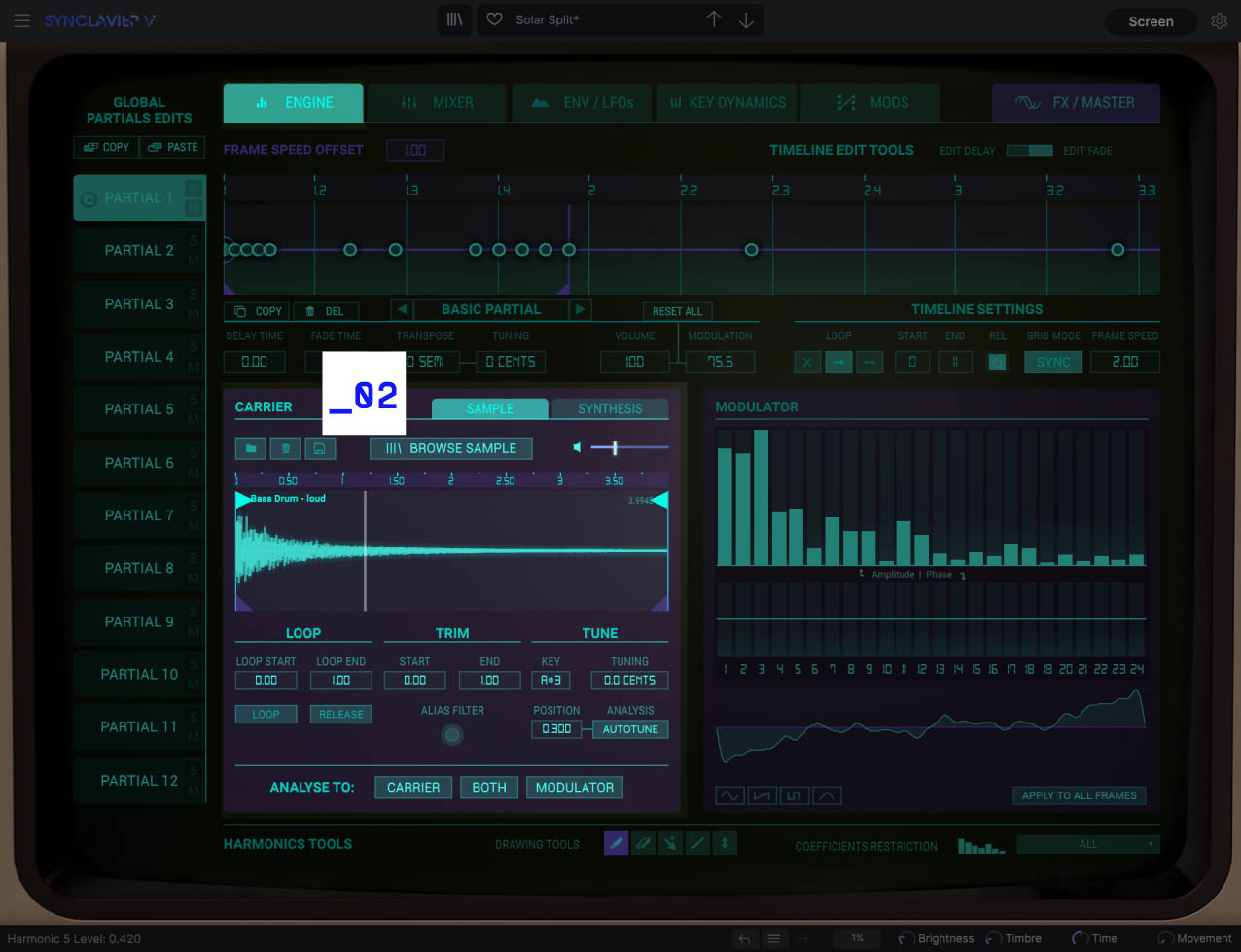Click the trash icon in Carrier panel
Viewport: 1241px width, 952px height.
pyautogui.click(x=285, y=448)
